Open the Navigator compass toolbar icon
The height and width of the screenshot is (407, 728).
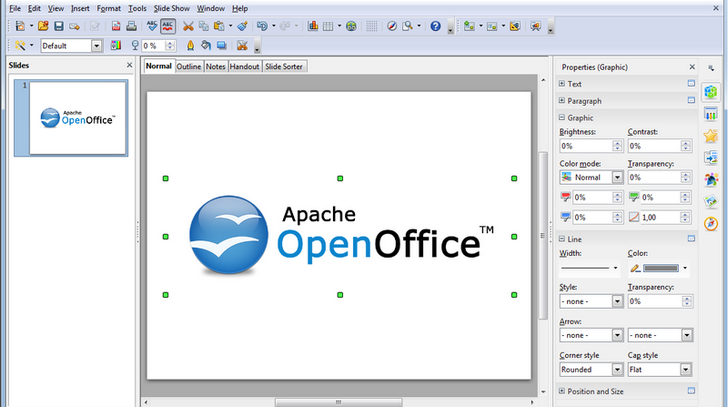[x=392, y=26]
